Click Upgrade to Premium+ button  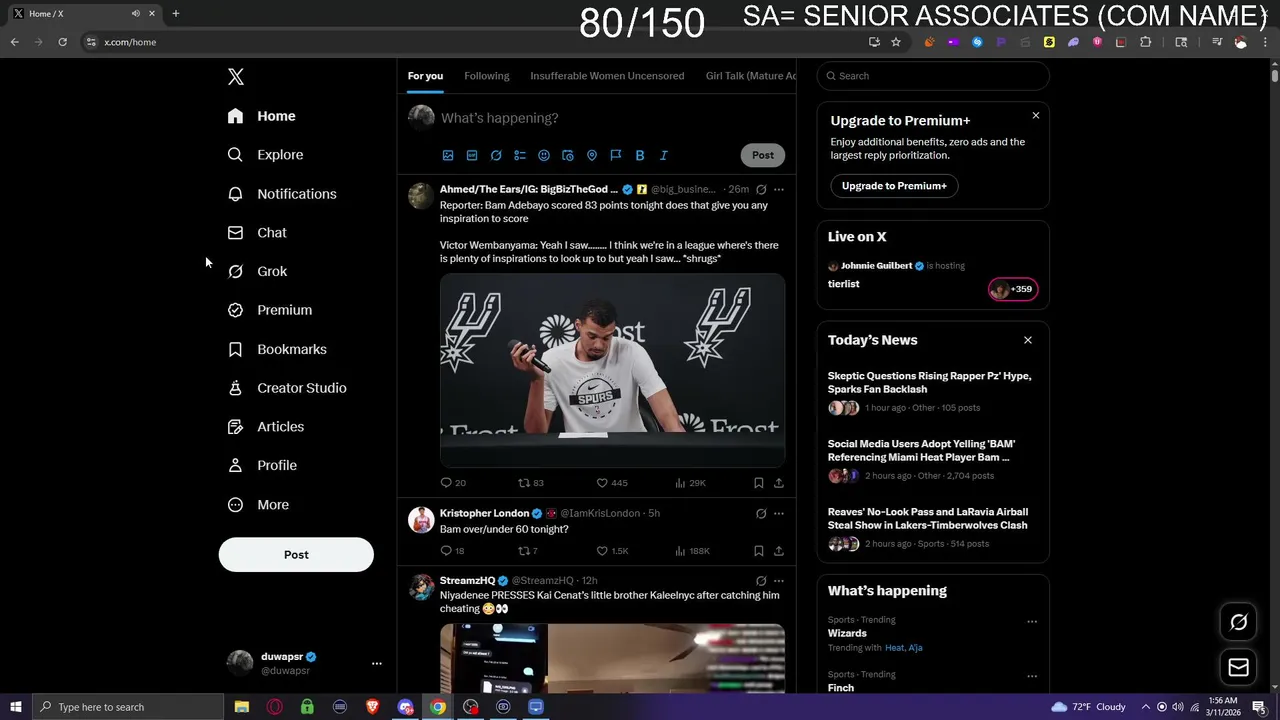point(894,186)
